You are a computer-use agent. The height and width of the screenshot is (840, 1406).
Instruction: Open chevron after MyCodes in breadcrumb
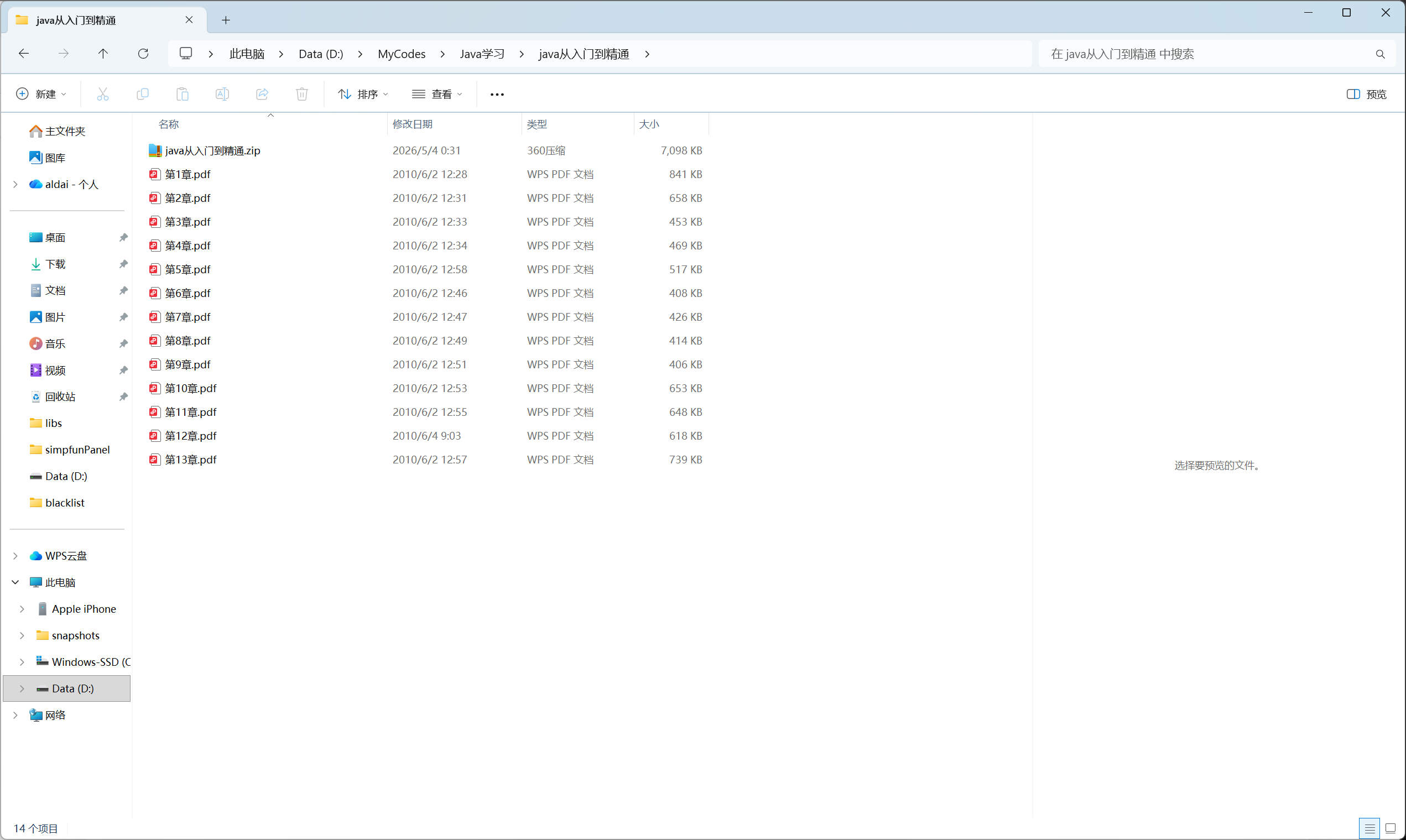click(442, 54)
